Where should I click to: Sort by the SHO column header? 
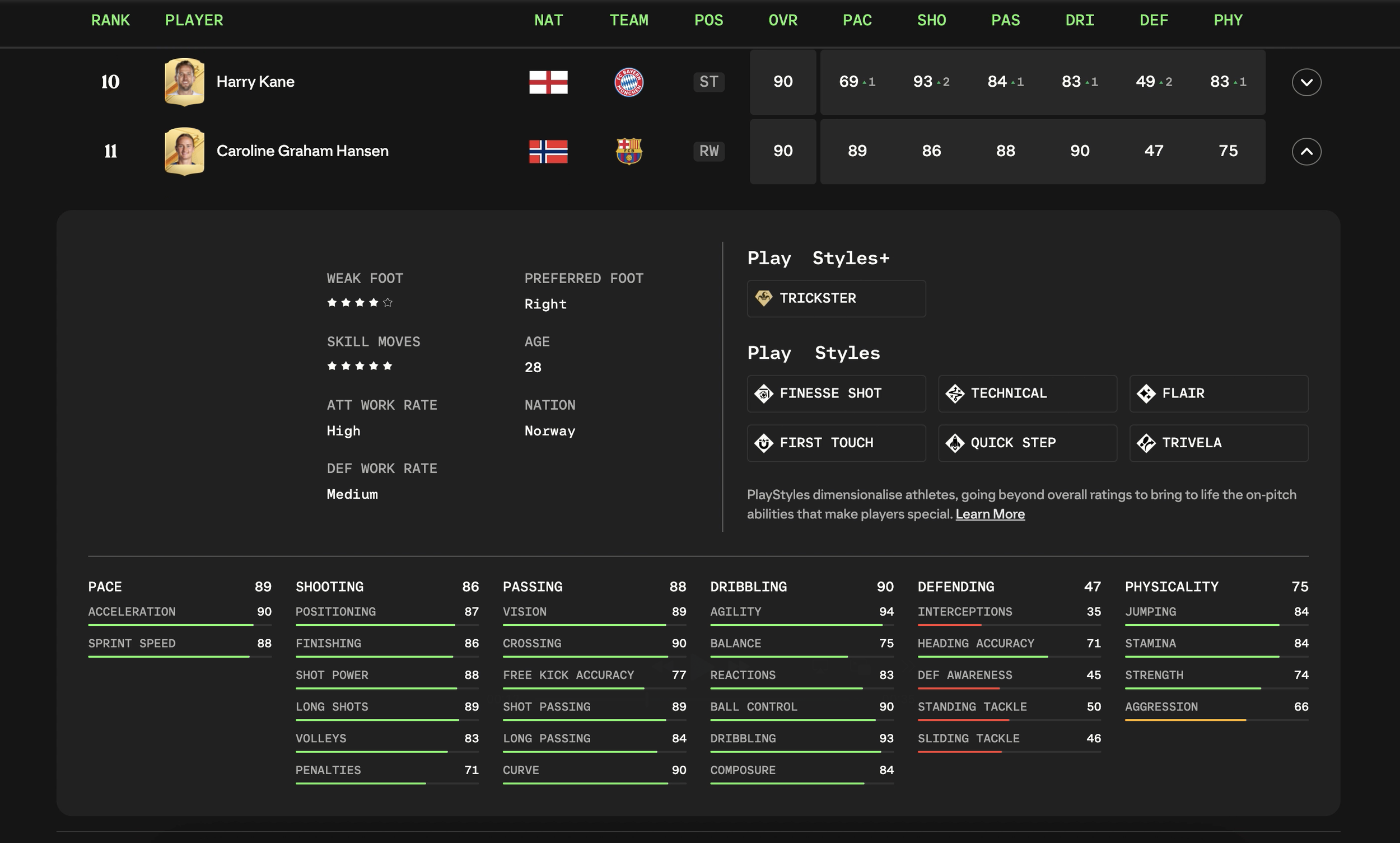pos(931,21)
